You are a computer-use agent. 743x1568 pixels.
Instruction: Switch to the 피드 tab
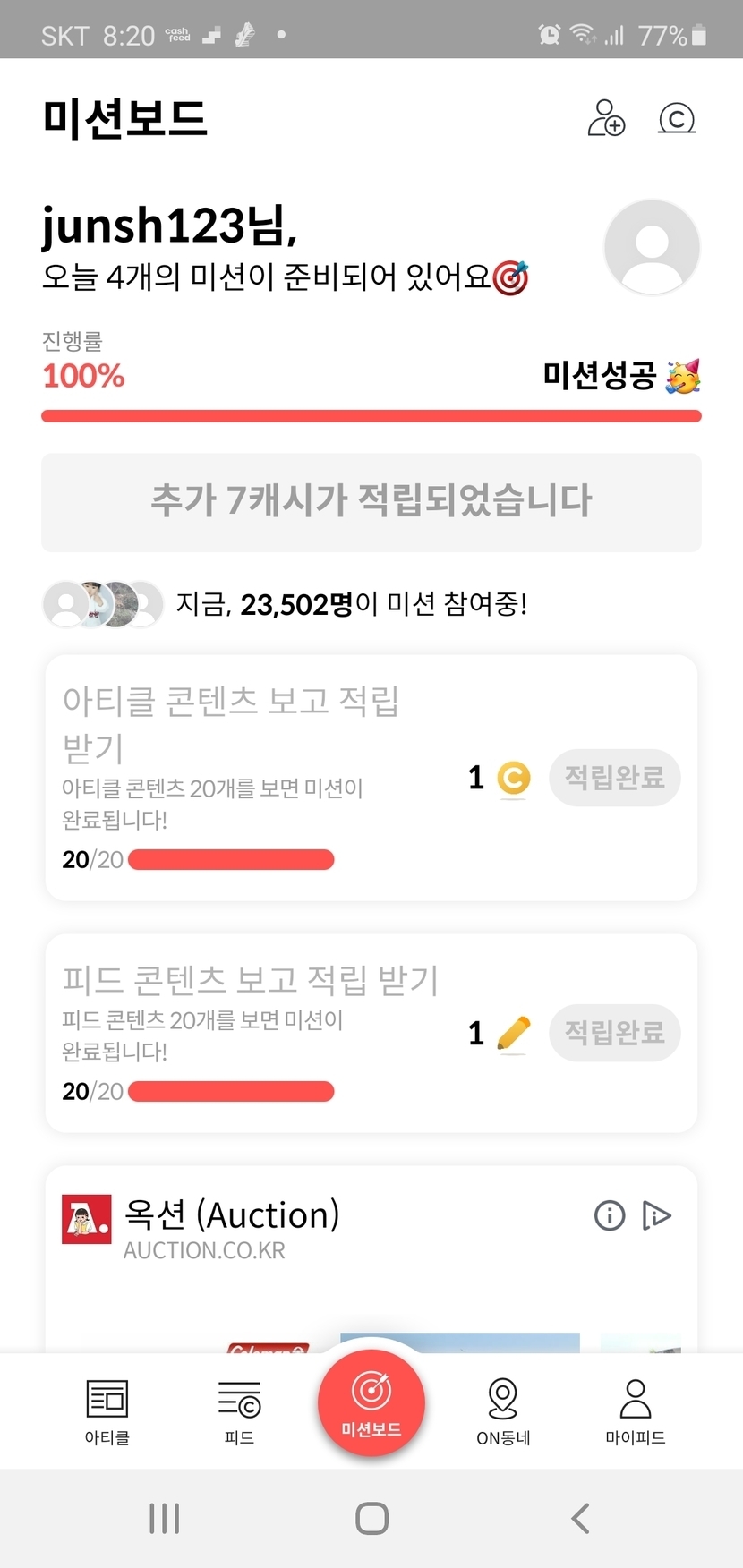239,1411
